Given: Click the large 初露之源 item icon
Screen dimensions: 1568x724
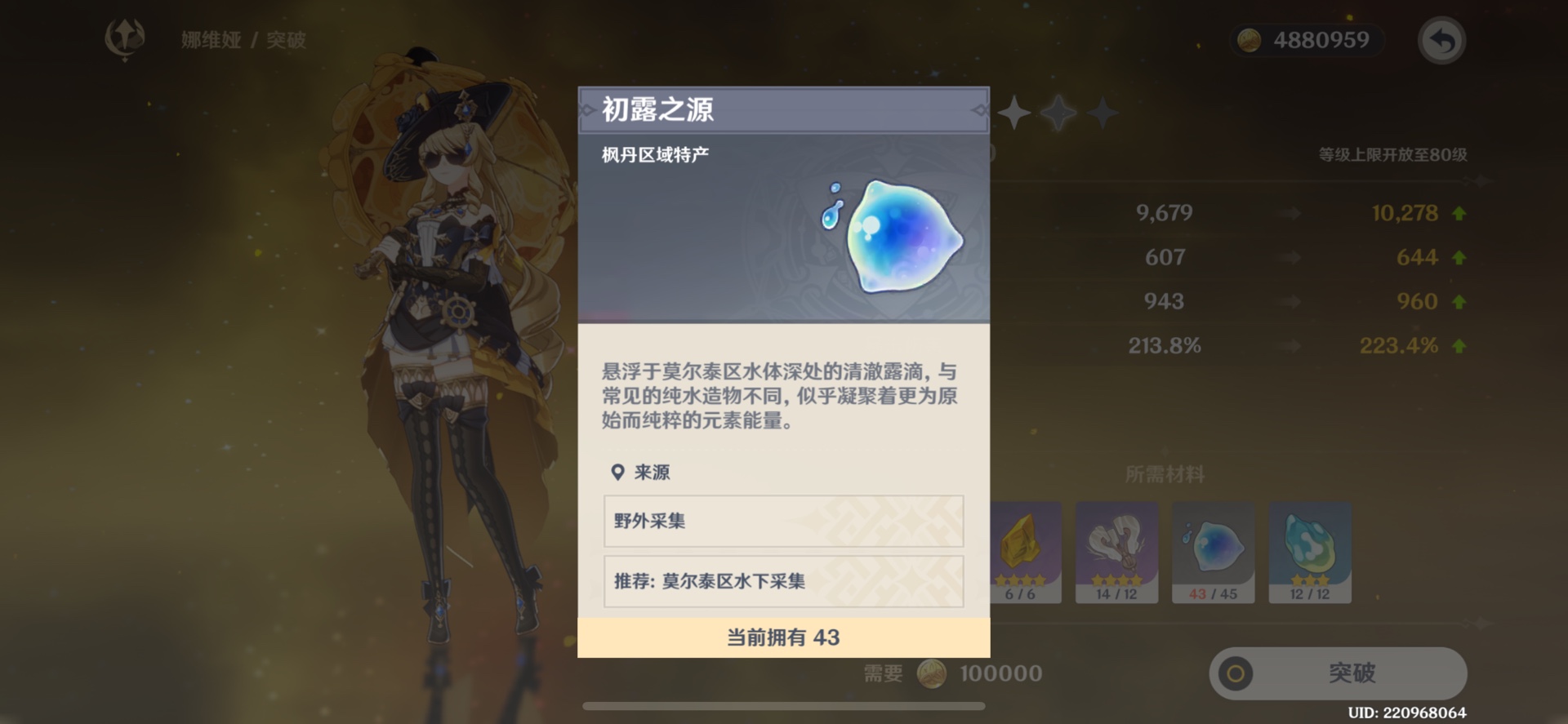Looking at the screenshot, I should pyautogui.click(x=893, y=236).
